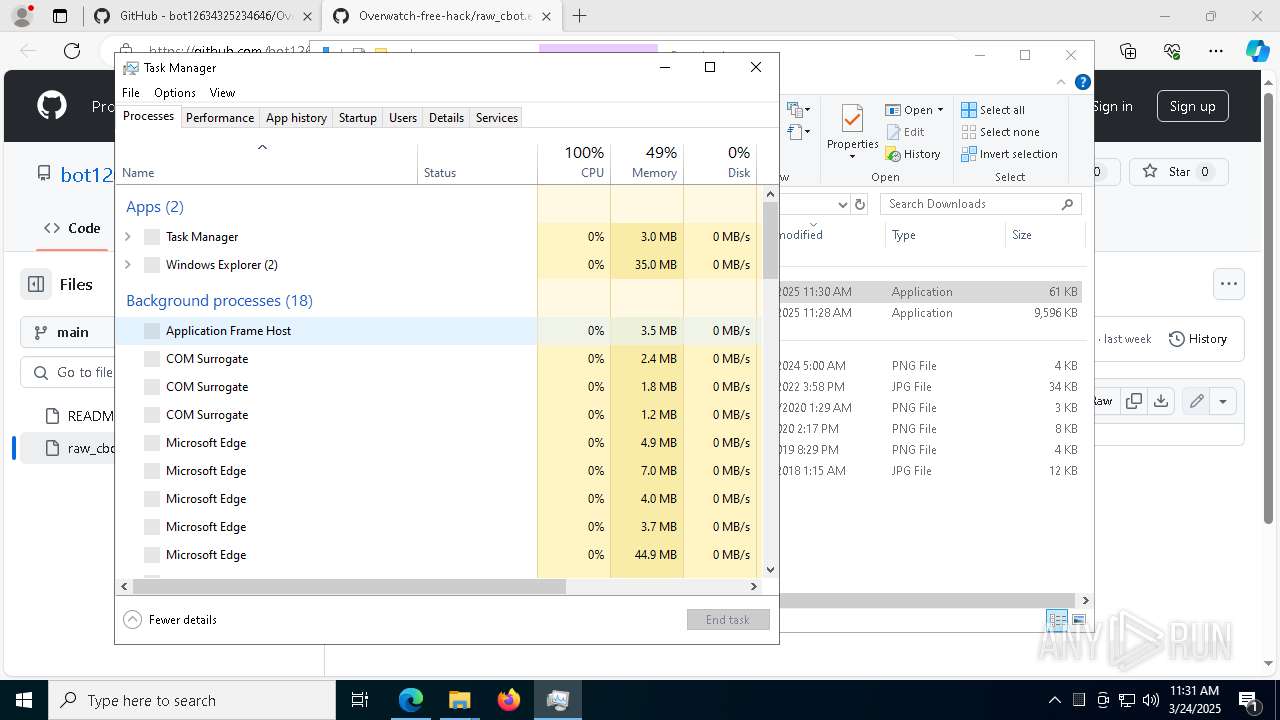
Task: Click the taskbar volume icon
Action: click(x=1151, y=700)
